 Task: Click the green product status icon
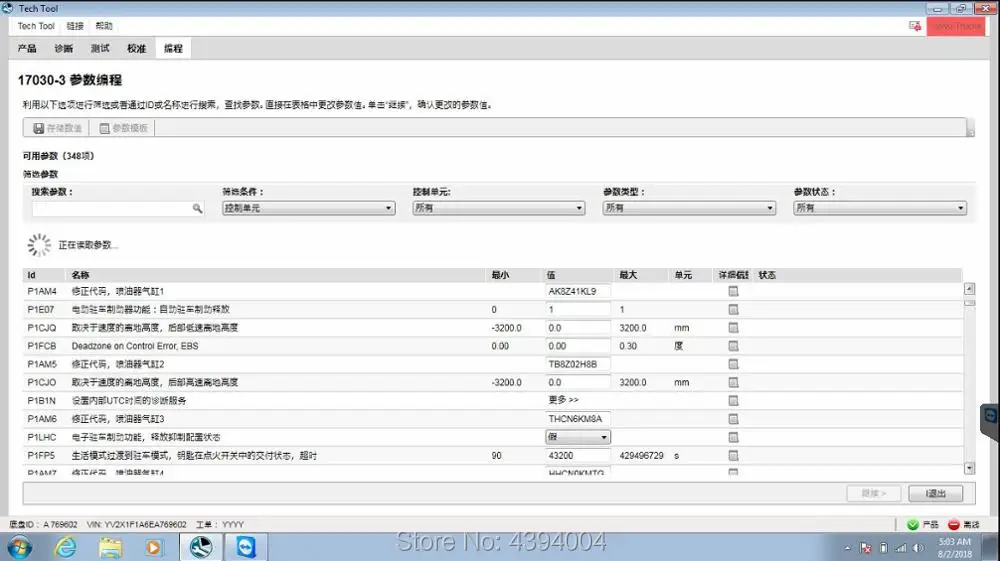[913, 524]
